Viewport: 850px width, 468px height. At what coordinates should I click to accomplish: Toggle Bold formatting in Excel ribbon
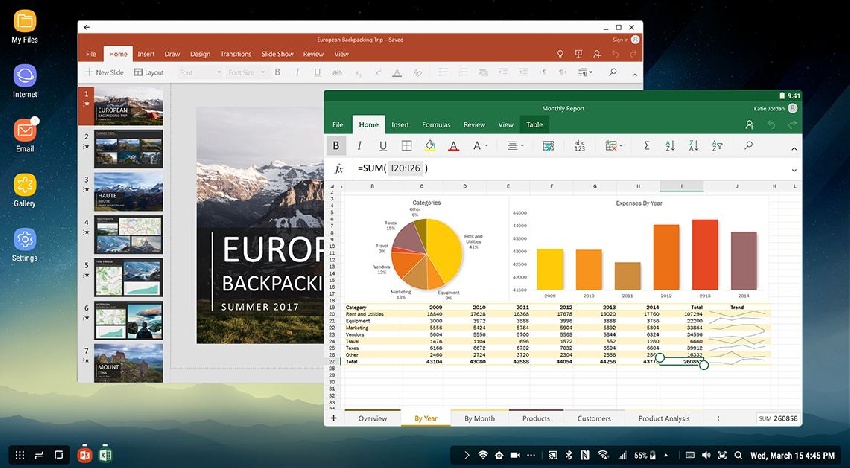tap(337, 146)
